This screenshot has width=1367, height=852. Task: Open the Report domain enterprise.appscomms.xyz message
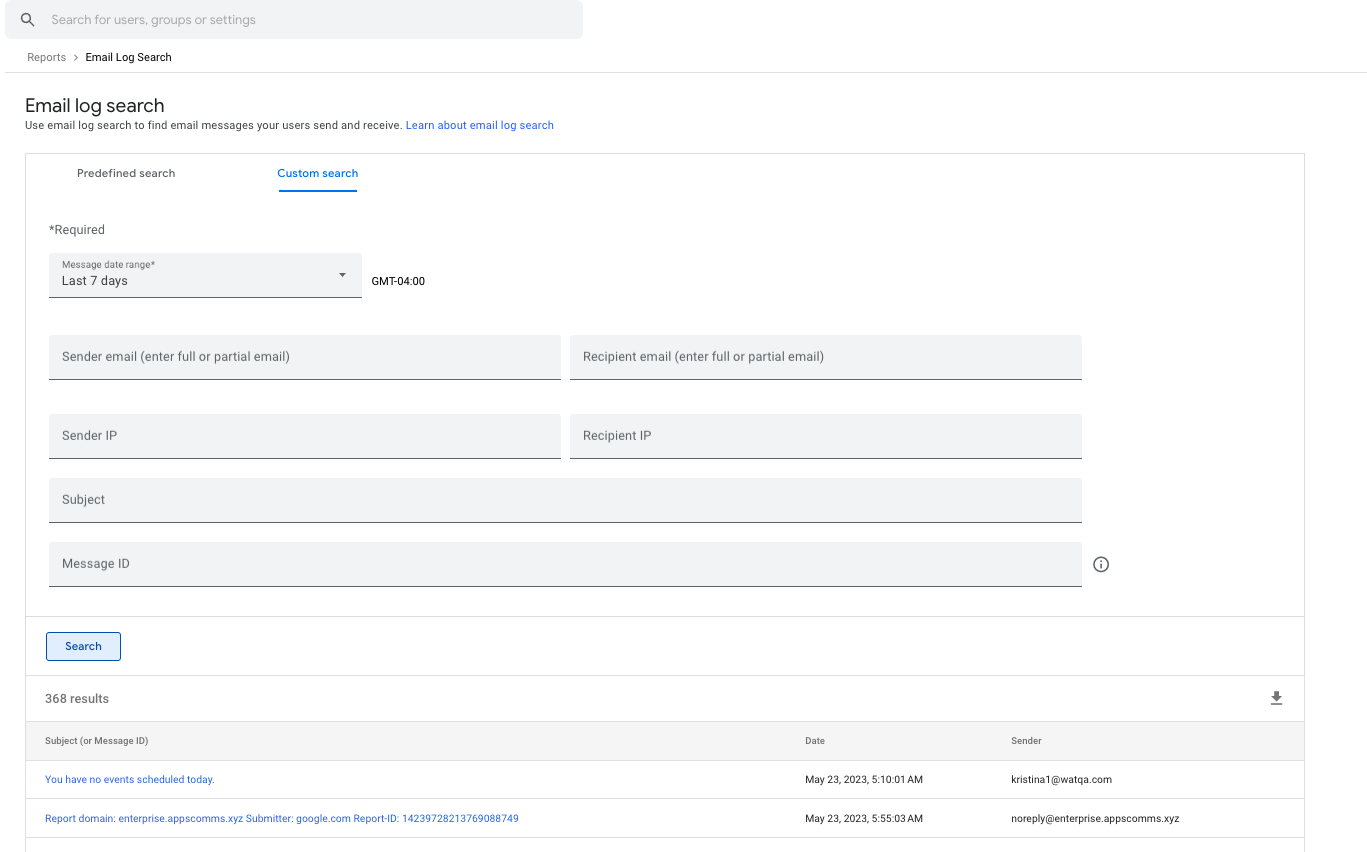tap(282, 818)
